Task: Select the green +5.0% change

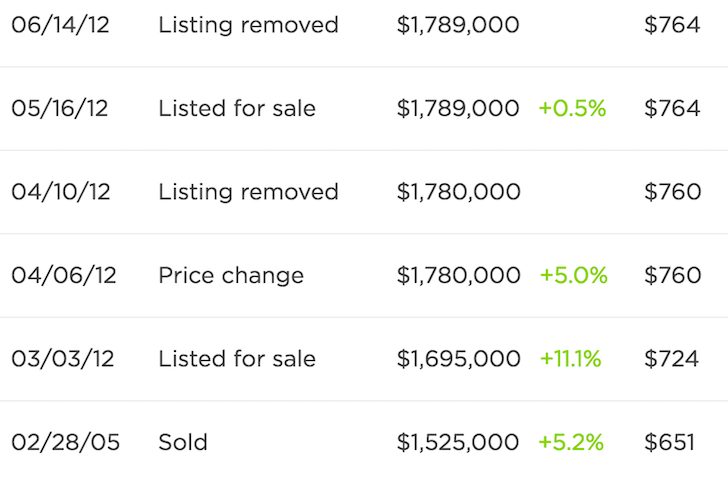Action: coord(573,275)
